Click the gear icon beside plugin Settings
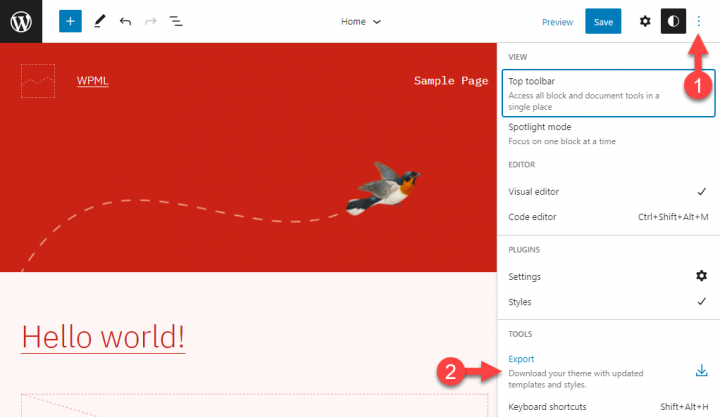Image resolution: width=720 pixels, height=417 pixels. click(701, 276)
